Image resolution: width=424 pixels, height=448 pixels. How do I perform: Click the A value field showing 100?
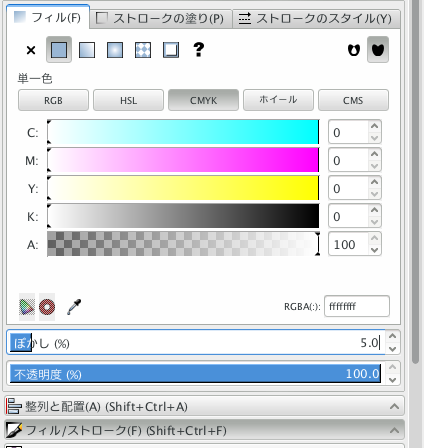[x=348, y=244]
